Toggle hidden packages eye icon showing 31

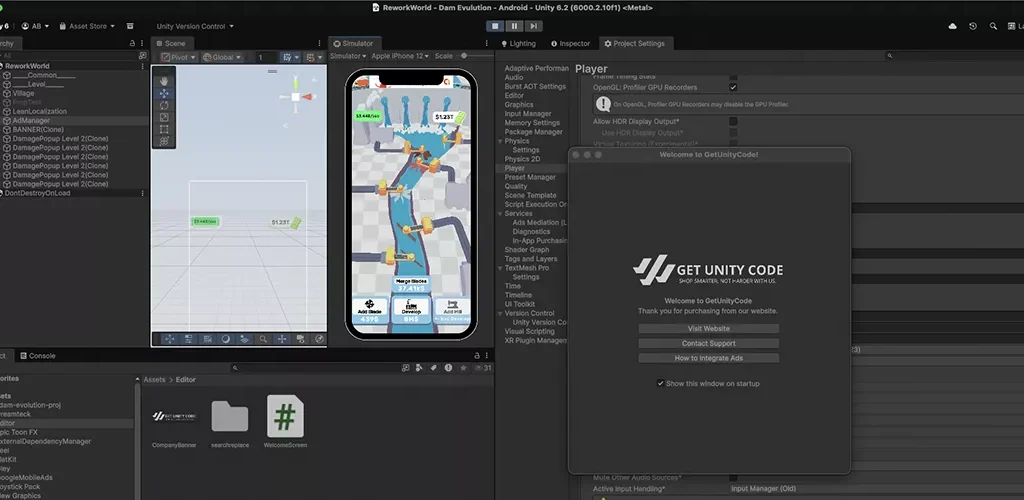pos(483,368)
